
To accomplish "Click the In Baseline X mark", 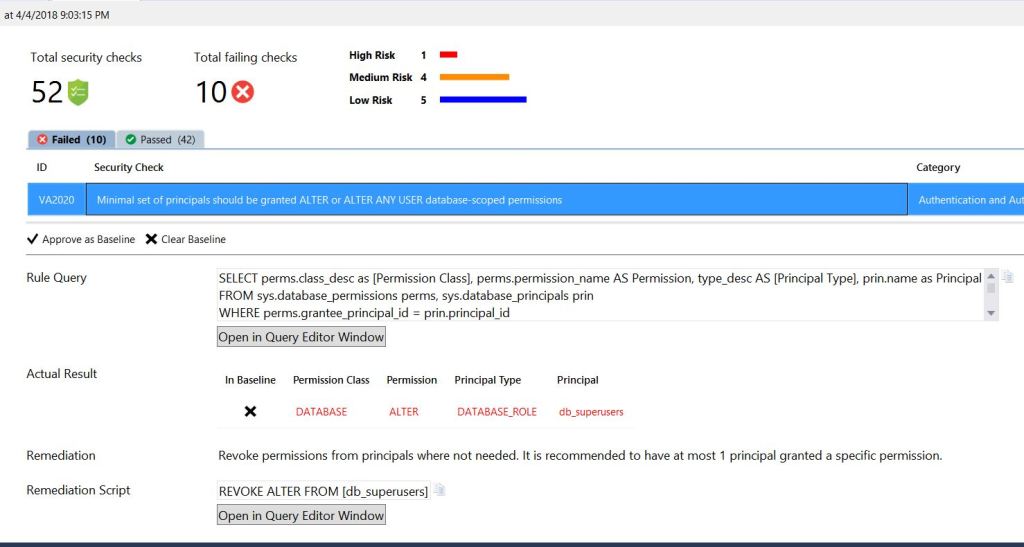I will click(x=250, y=411).
